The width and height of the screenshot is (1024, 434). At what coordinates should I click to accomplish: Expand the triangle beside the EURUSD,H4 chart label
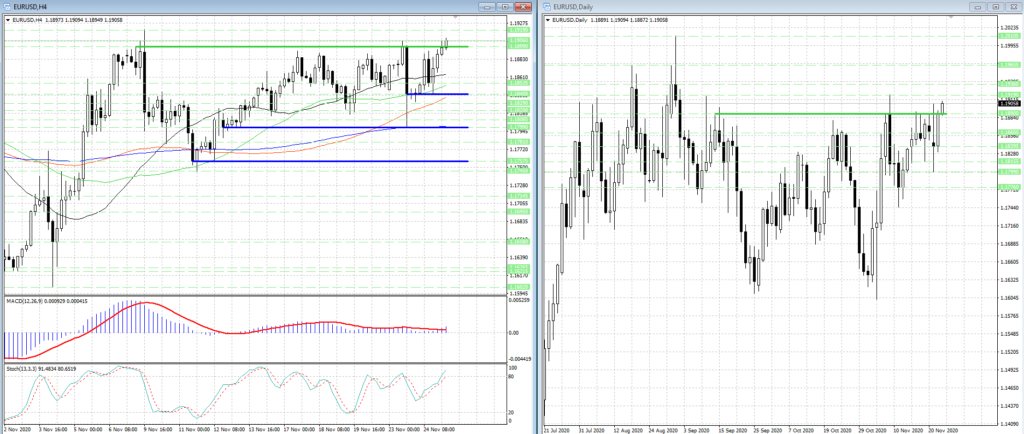7,19
